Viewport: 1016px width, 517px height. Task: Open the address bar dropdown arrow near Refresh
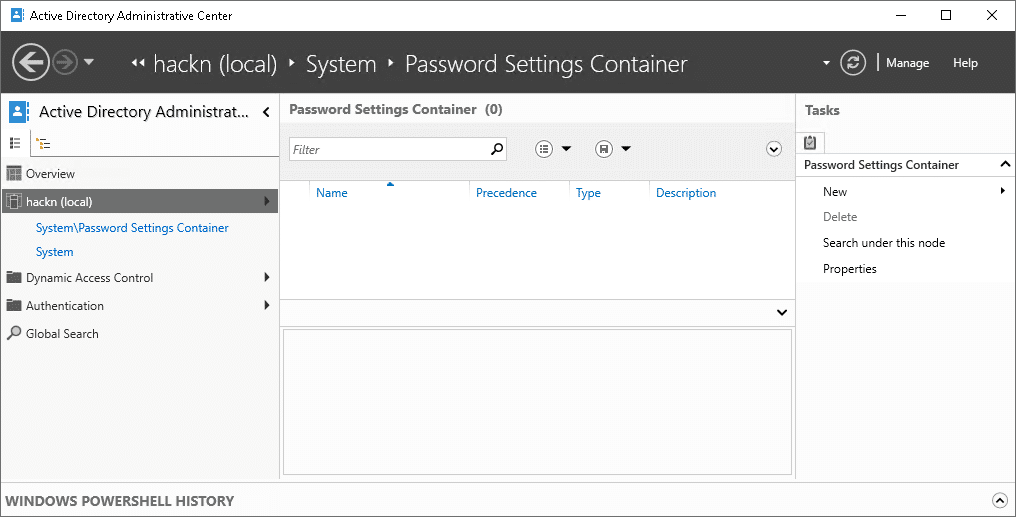[x=826, y=63]
